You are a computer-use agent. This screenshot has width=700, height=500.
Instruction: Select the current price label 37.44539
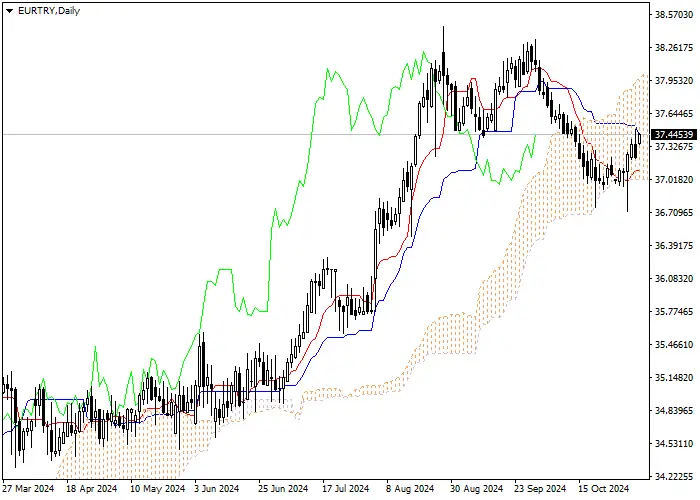point(674,135)
